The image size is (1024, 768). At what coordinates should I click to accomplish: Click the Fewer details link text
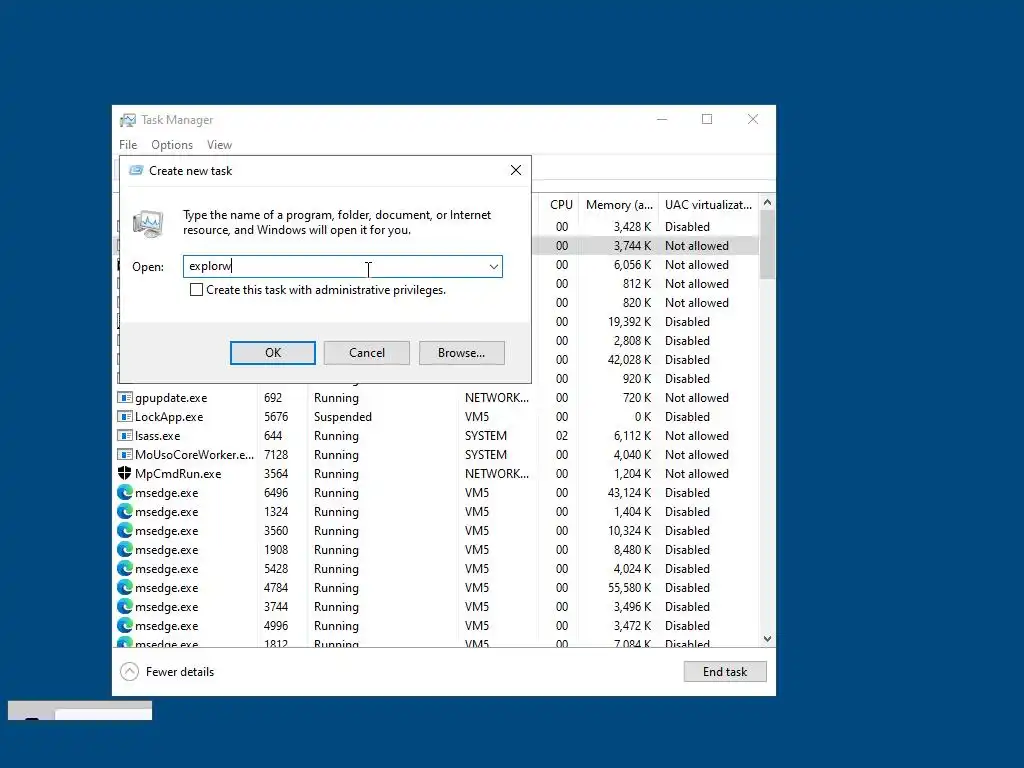180,671
